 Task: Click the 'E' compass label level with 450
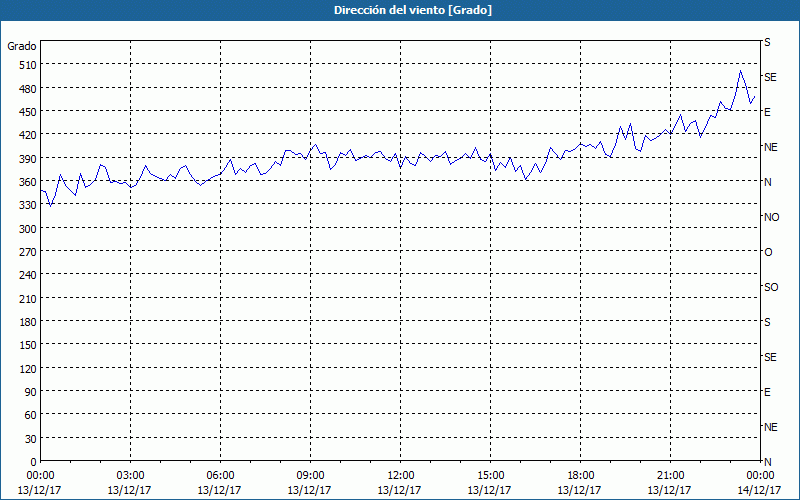(x=767, y=112)
